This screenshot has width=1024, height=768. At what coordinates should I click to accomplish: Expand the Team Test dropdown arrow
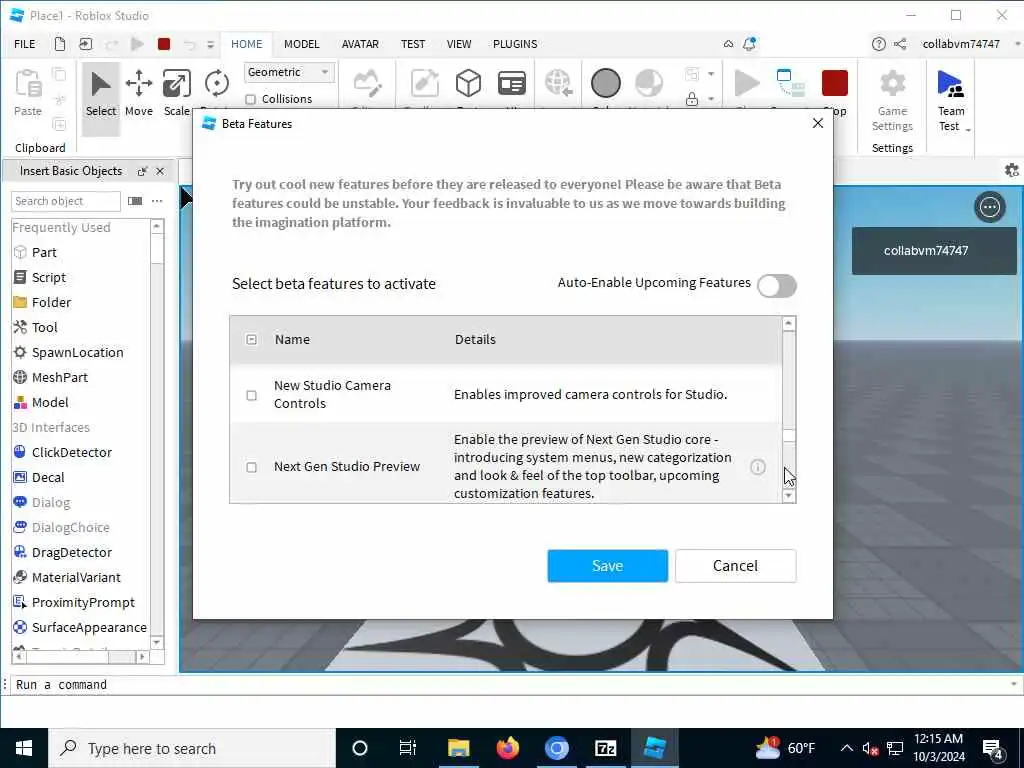[968, 129]
